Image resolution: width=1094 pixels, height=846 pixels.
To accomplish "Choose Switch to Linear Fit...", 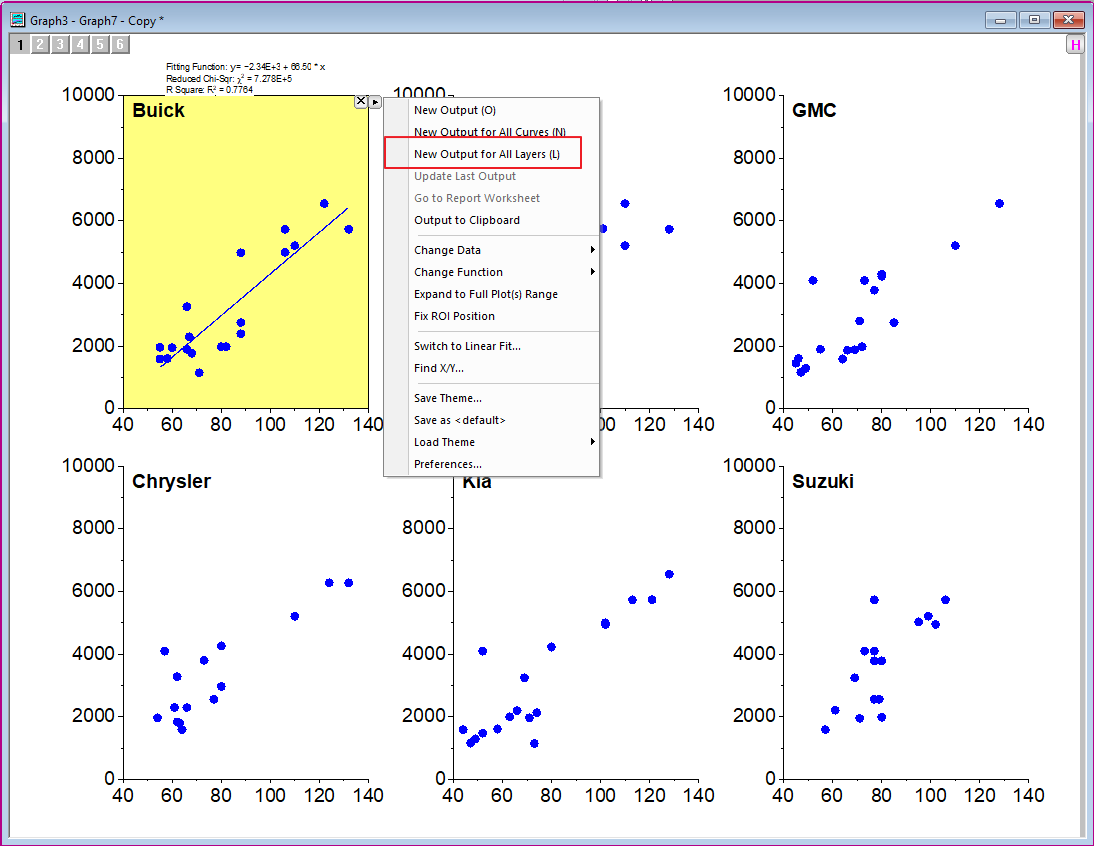I will 492,346.
